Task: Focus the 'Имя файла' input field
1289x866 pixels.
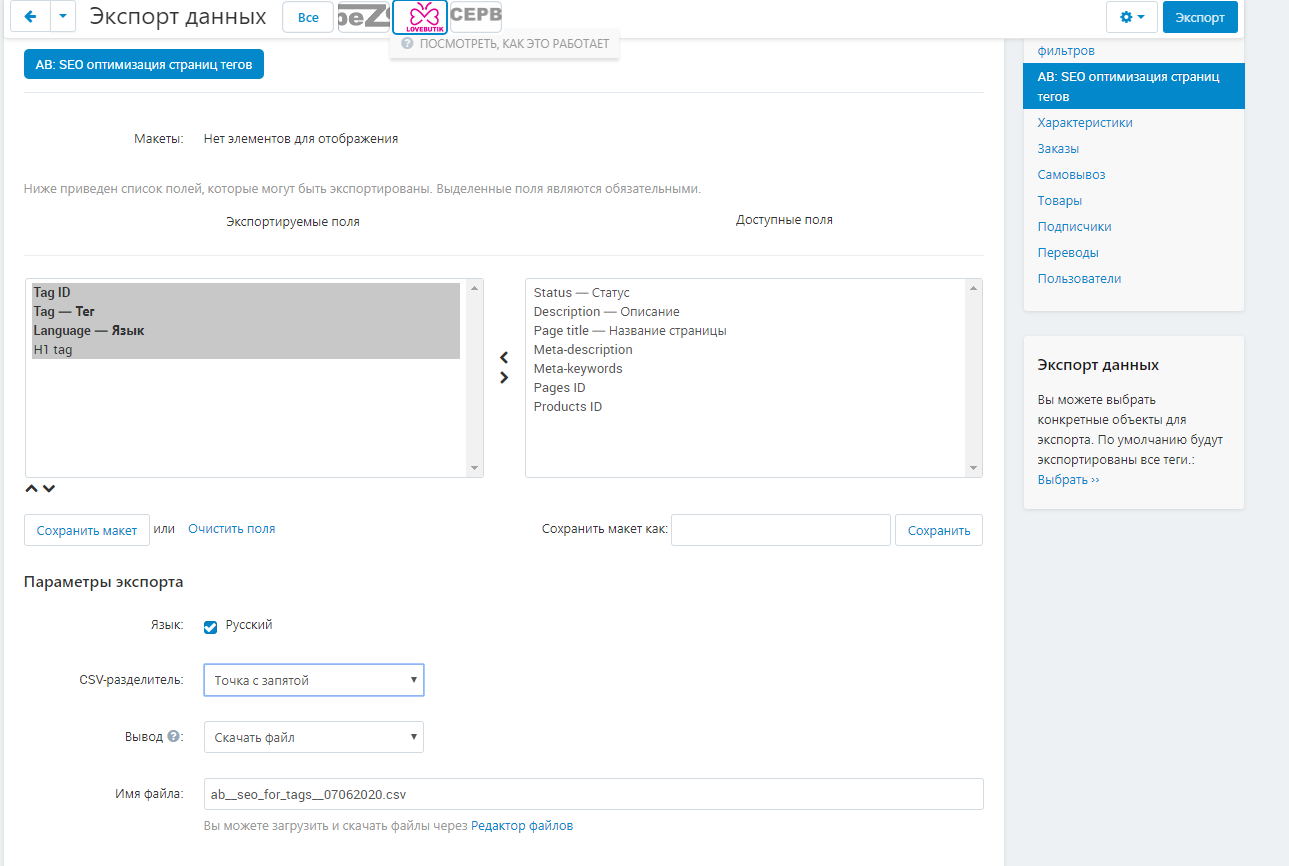Action: coord(593,794)
